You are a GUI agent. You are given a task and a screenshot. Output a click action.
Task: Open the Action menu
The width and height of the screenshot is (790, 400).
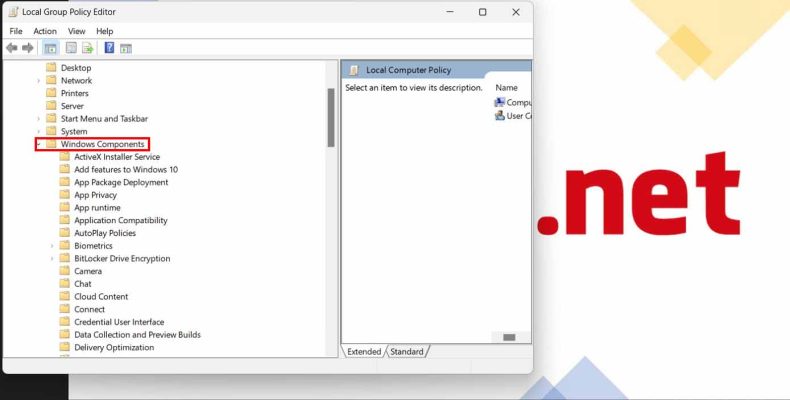click(x=45, y=31)
